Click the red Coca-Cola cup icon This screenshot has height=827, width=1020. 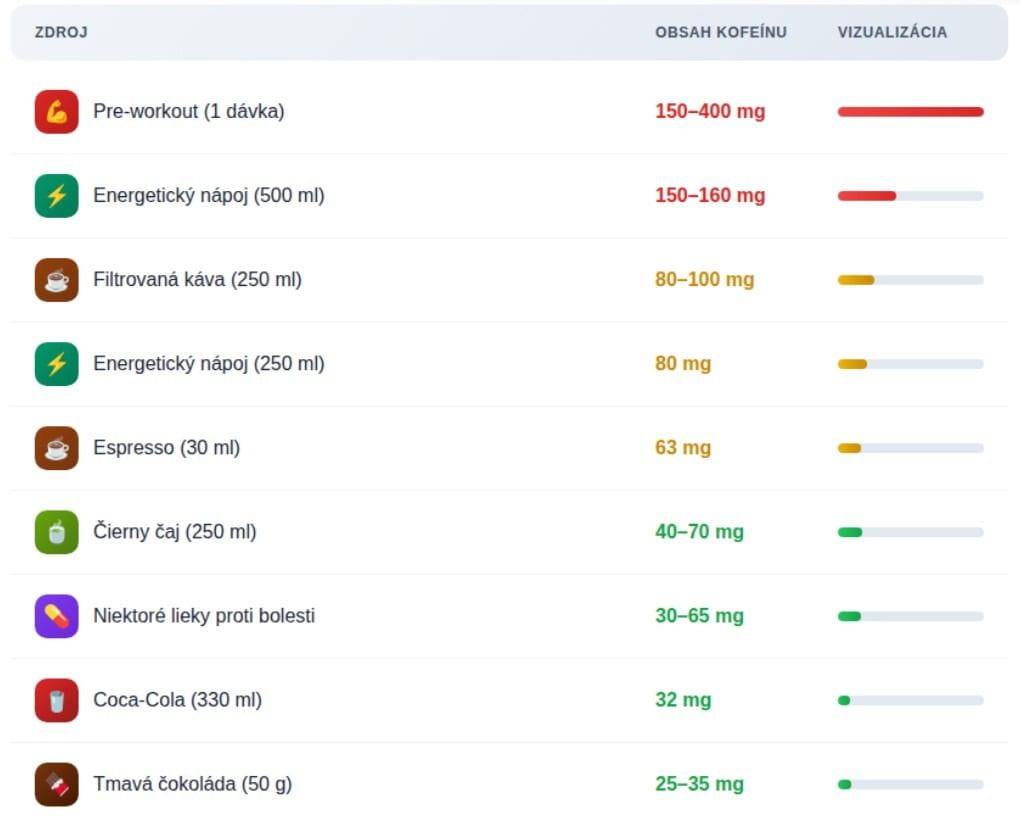(x=56, y=700)
